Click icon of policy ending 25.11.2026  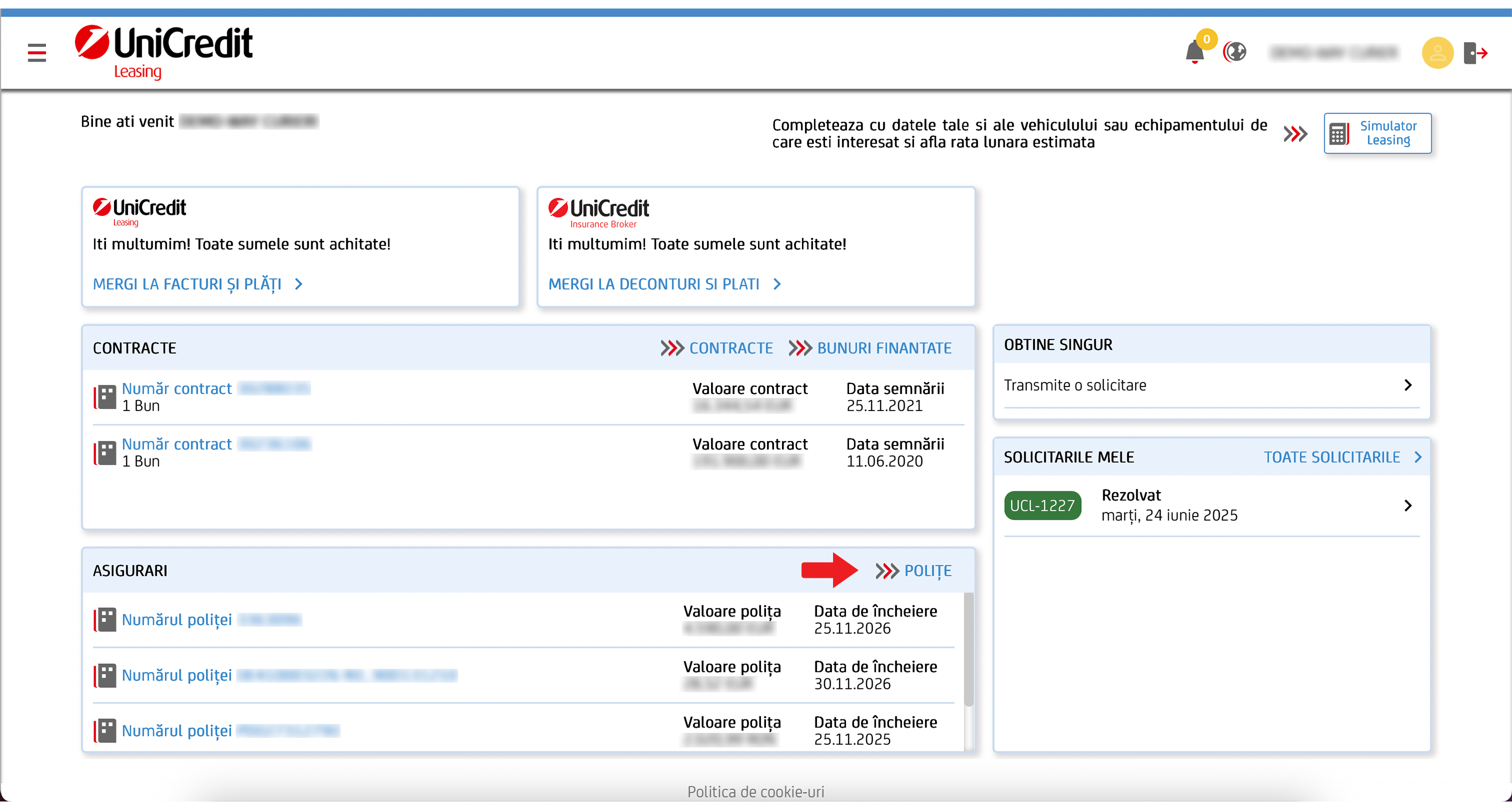[x=105, y=620]
